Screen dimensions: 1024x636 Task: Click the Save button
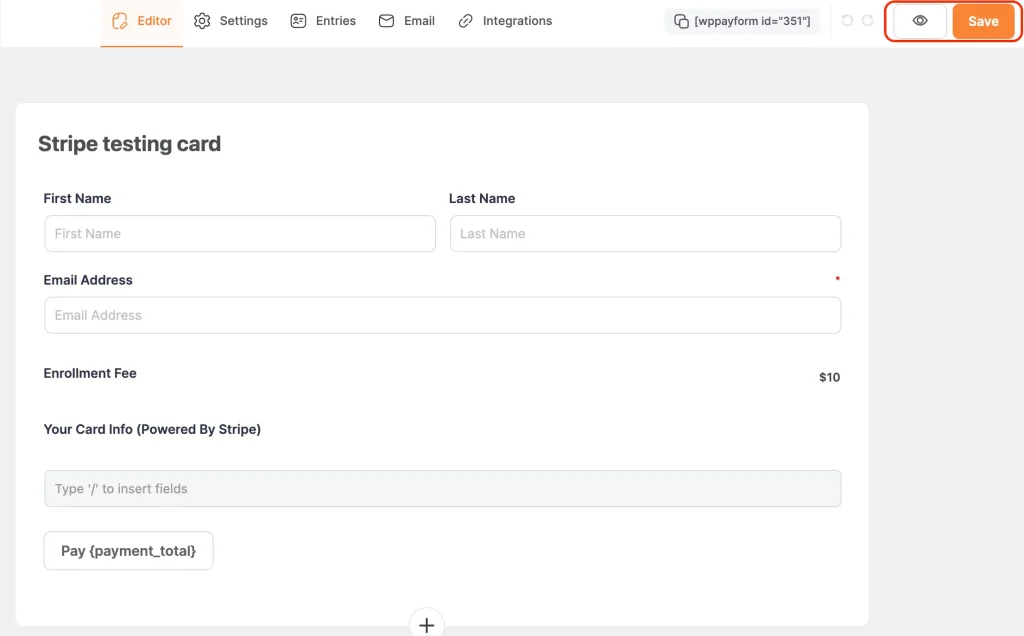point(983,20)
